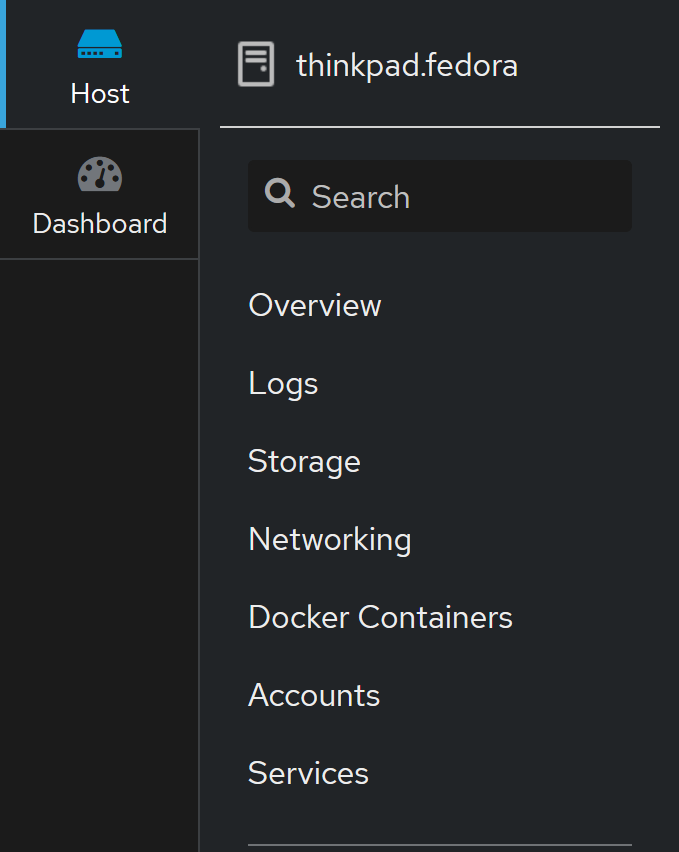Screen dimensions: 679x852
Task: Click inside the Search field
Action: (x=440, y=196)
